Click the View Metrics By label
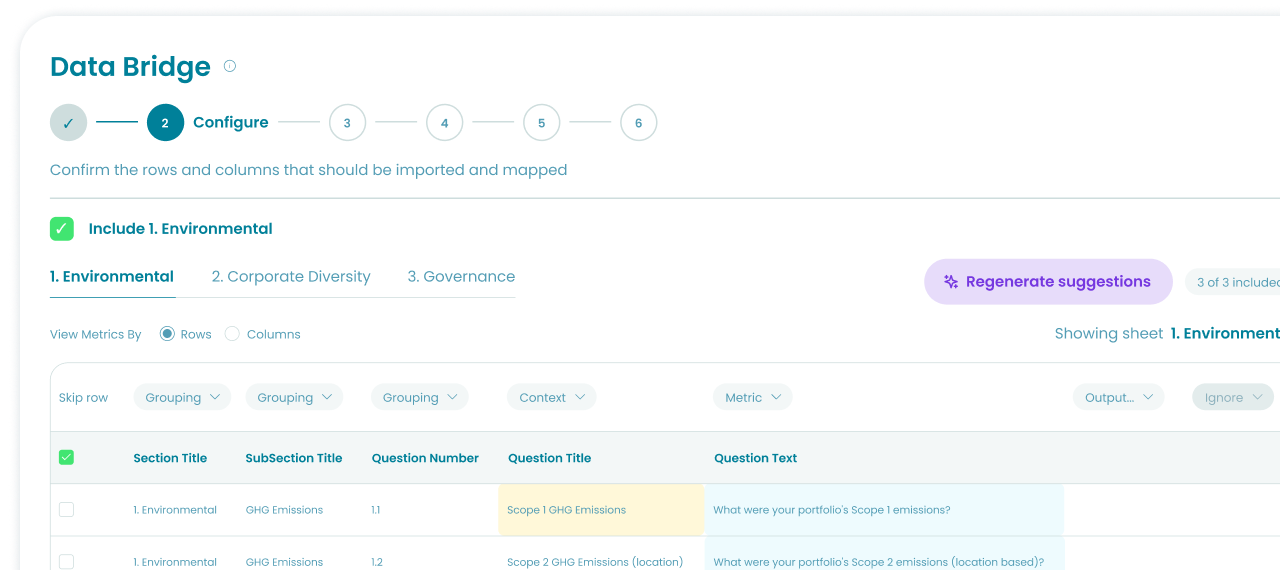Screen dimensions: 1280x570 96,334
